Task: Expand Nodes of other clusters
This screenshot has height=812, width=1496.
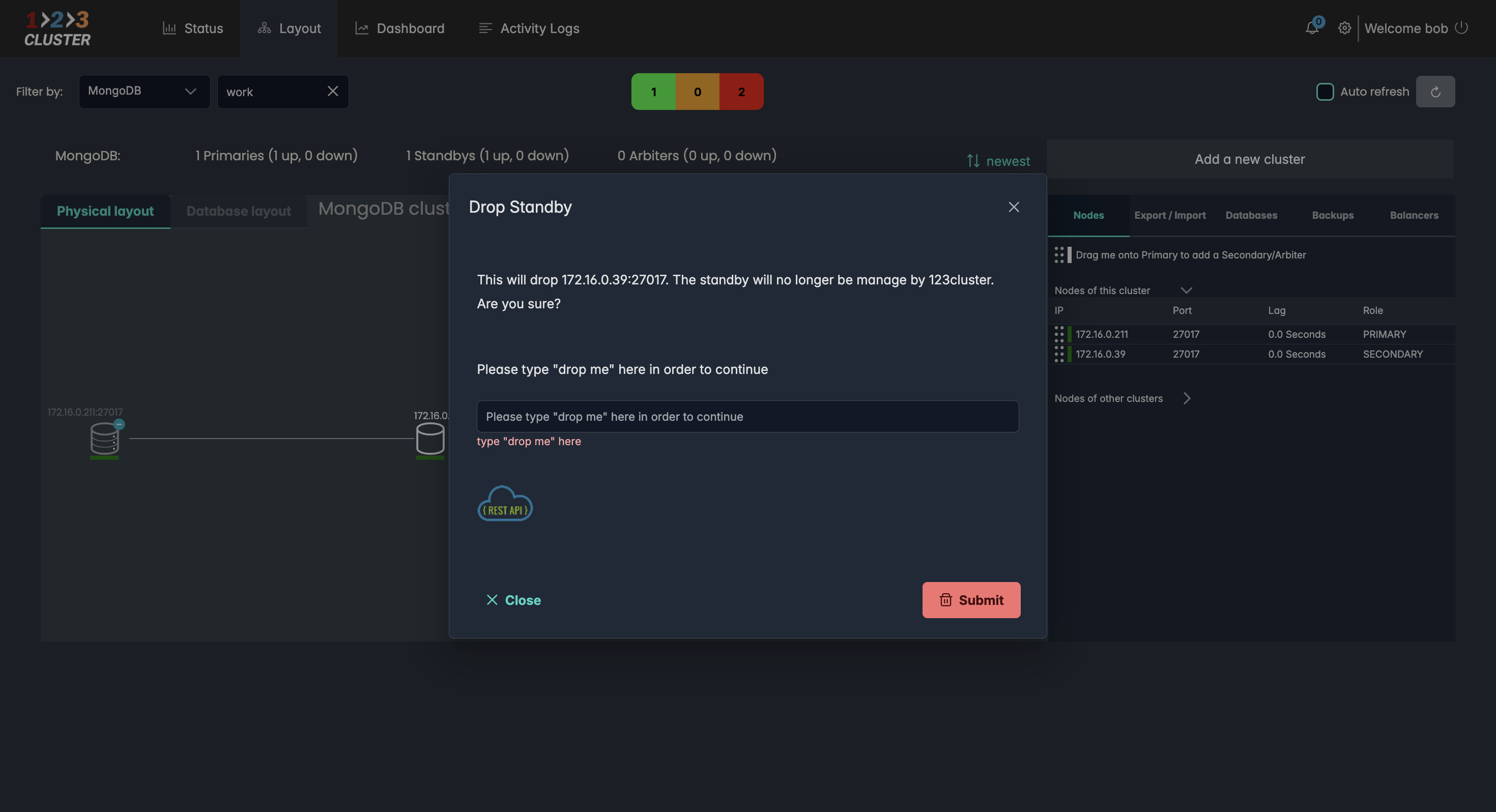Action: click(1187, 398)
